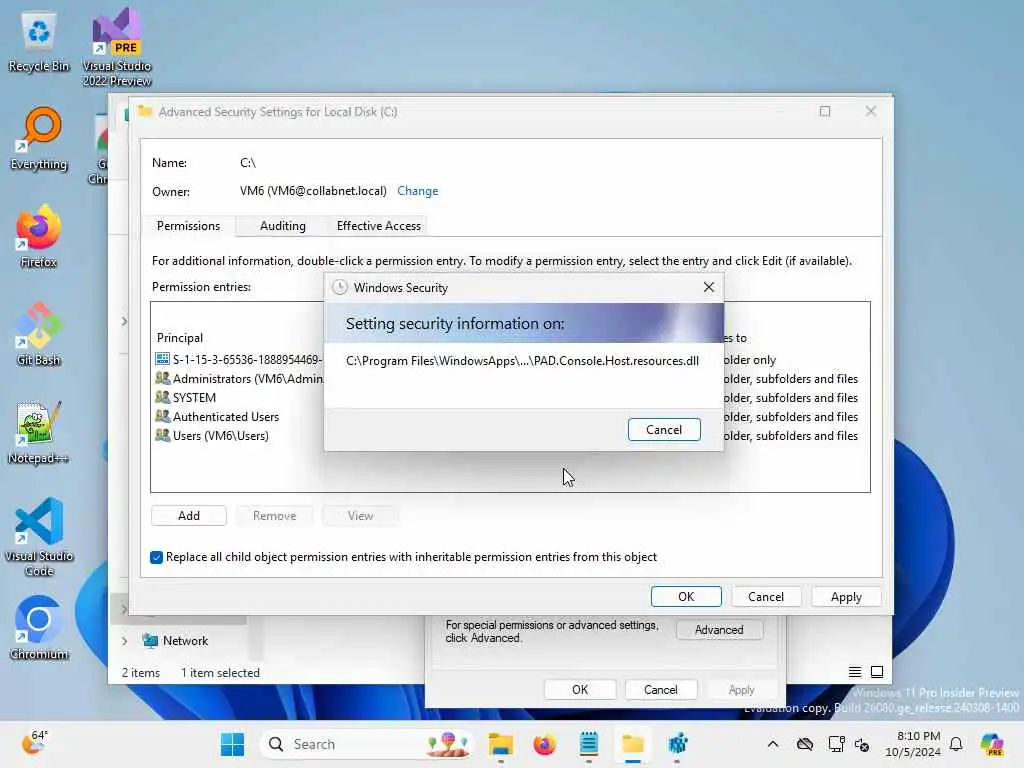Open the weather widget showing 64°
Image resolution: width=1024 pixels, height=768 pixels.
34,743
